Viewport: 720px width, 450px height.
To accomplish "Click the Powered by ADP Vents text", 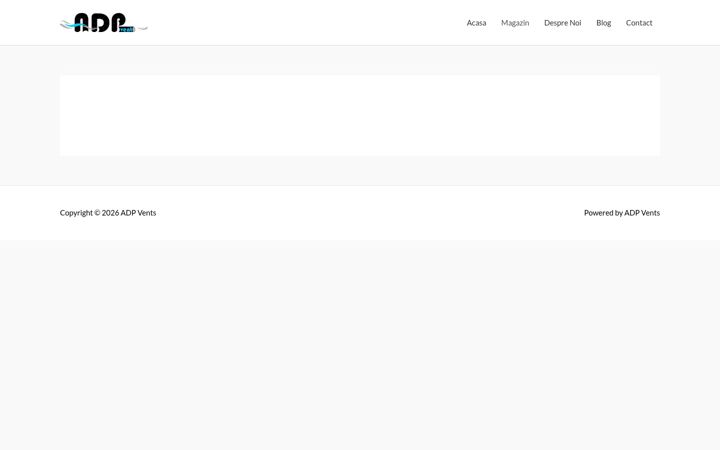I will 622,213.
